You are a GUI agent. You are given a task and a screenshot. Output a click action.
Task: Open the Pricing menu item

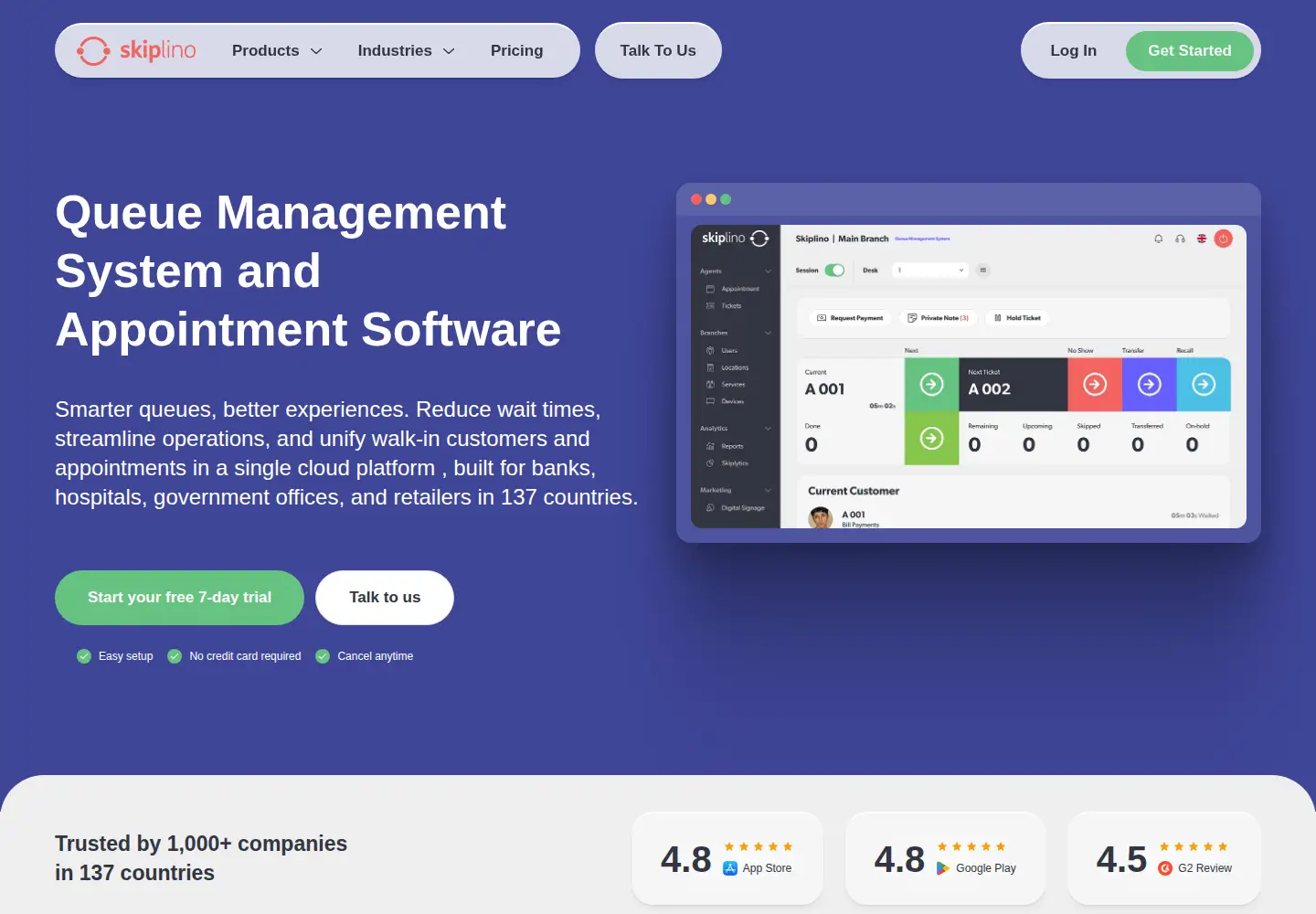click(x=516, y=51)
